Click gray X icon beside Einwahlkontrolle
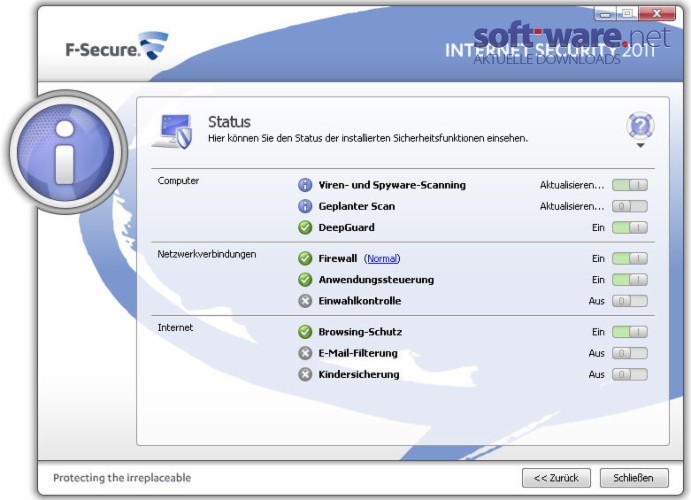Viewport: 691px width, 500px height. click(x=305, y=301)
